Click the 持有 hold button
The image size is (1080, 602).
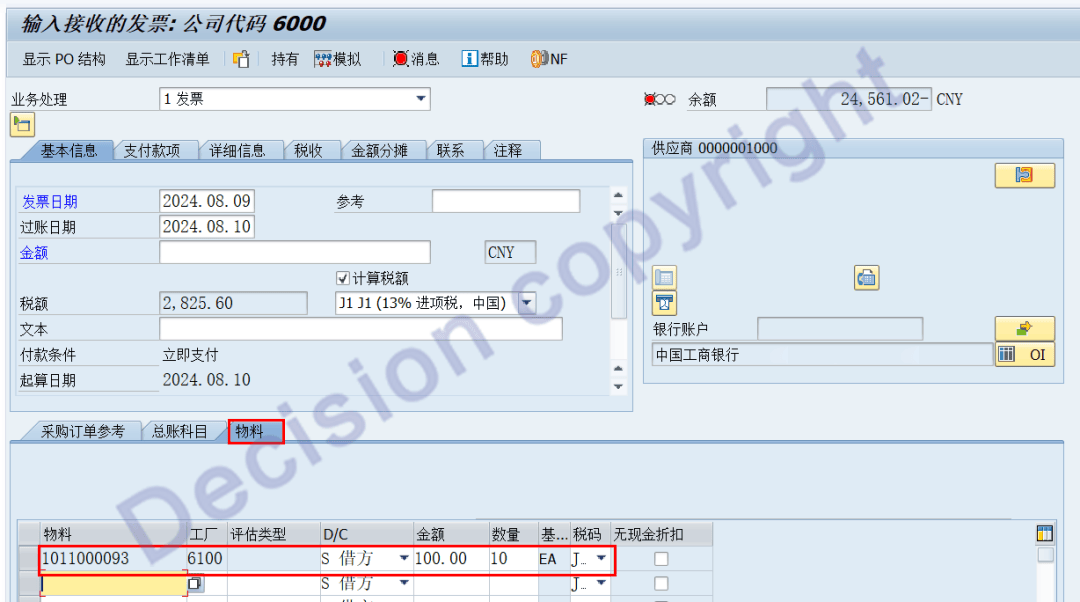[285, 59]
